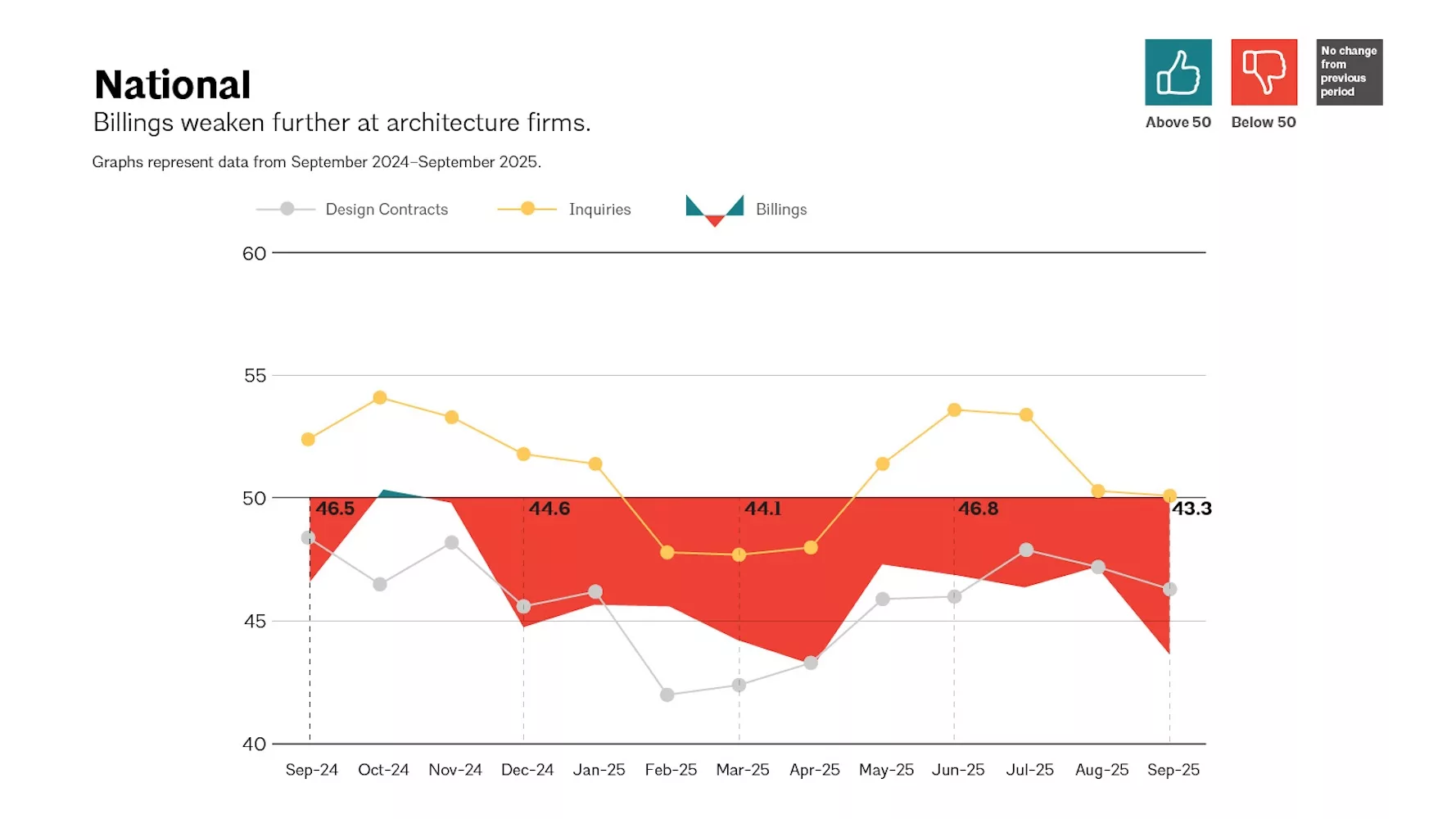Select the Jul-25 Design Contracts data point
Image resolution: width=1456 pixels, height=819 pixels.
pyautogui.click(x=1026, y=550)
